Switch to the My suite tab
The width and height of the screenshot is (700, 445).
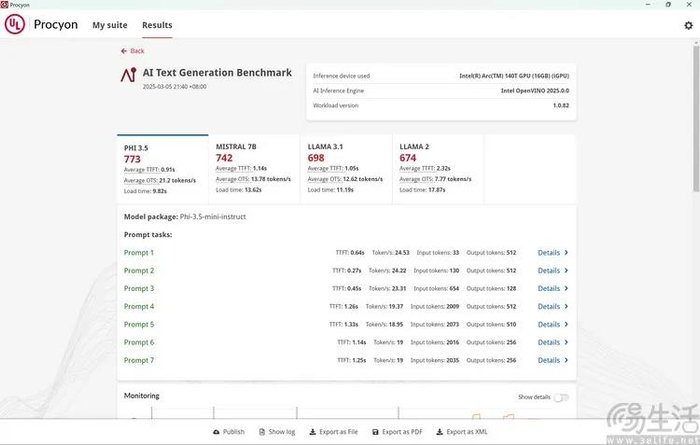pos(110,25)
